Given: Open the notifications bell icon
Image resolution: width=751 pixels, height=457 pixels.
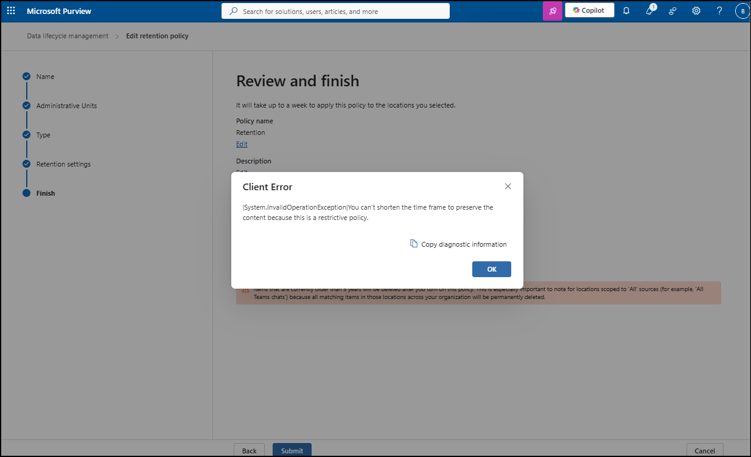Looking at the screenshot, I should coord(626,11).
